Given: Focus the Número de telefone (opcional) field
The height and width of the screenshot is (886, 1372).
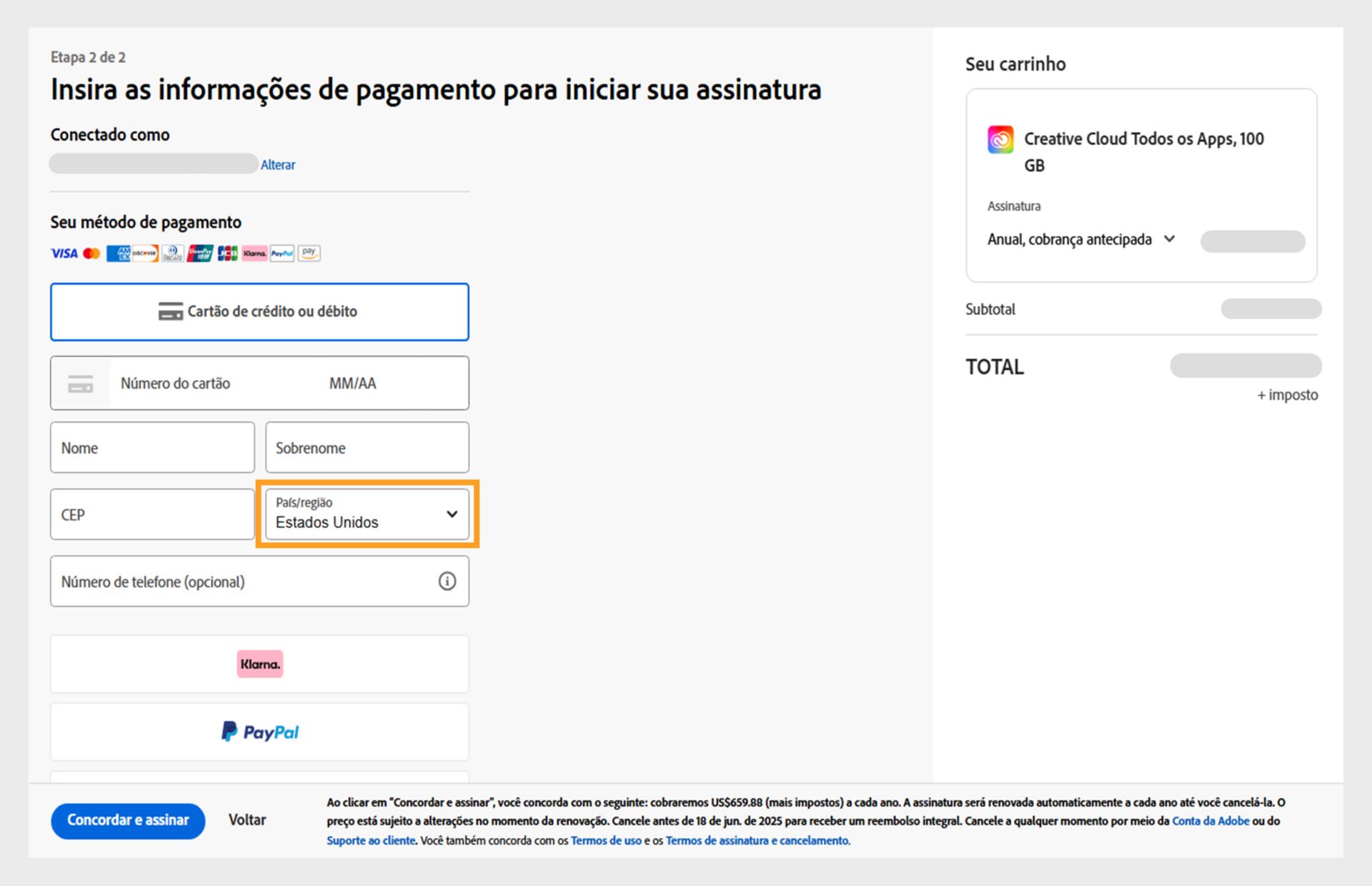Looking at the screenshot, I should click(x=259, y=581).
